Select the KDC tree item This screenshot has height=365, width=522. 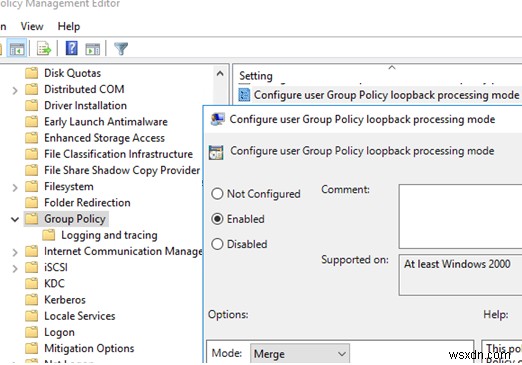(54, 284)
